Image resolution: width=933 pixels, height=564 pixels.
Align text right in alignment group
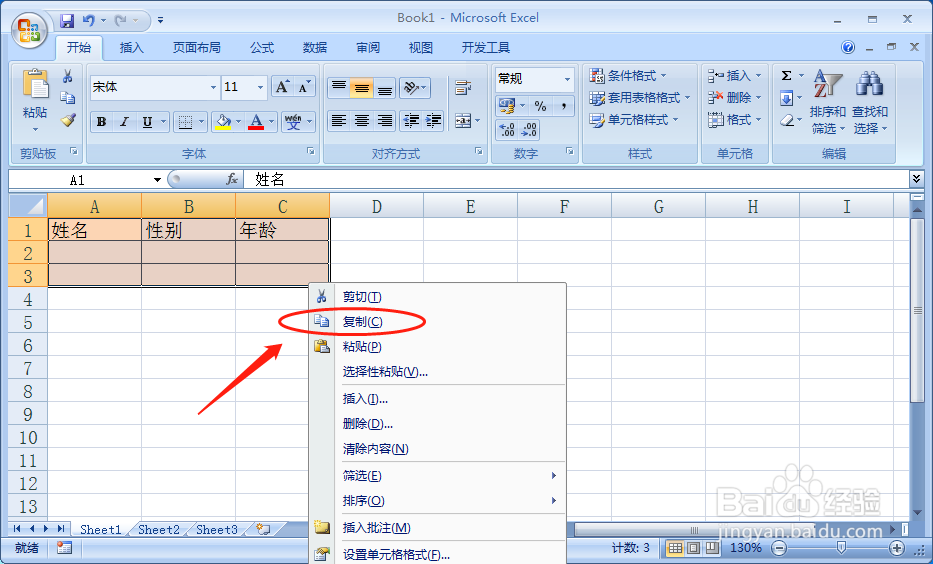pyautogui.click(x=385, y=121)
